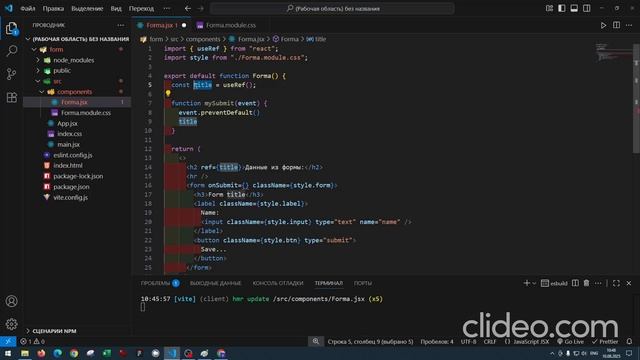Split the terminal pane
This screenshot has height=360, width=640.
575,283
